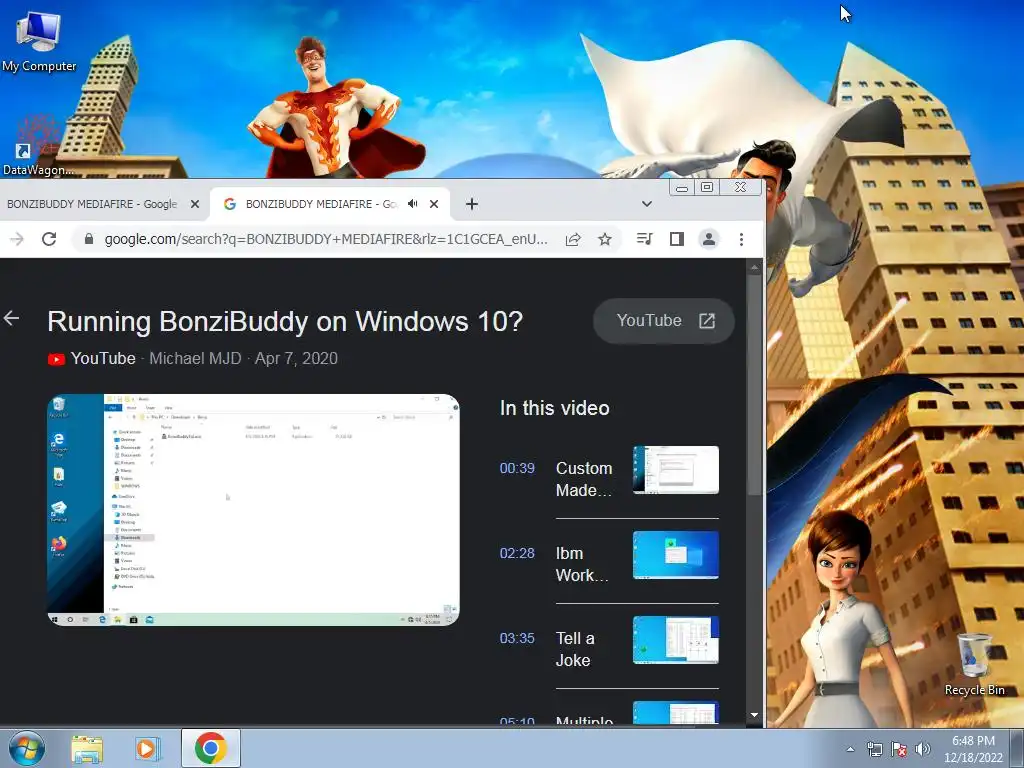Mute audio on the second BONZIBUDDY tab
The width and height of the screenshot is (1024, 768).
point(412,204)
